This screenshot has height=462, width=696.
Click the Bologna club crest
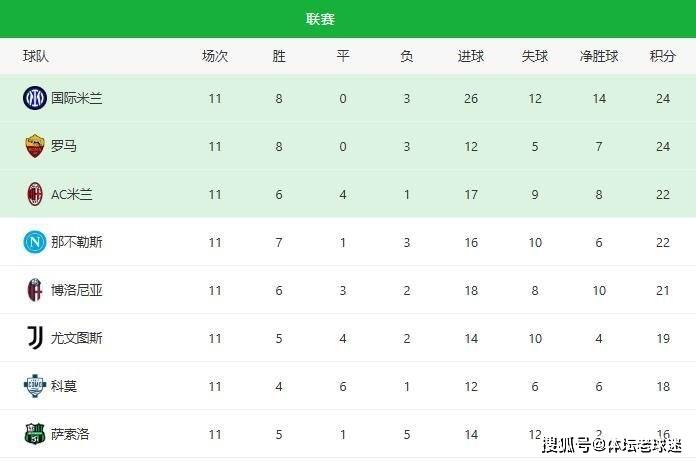[x=35, y=290]
